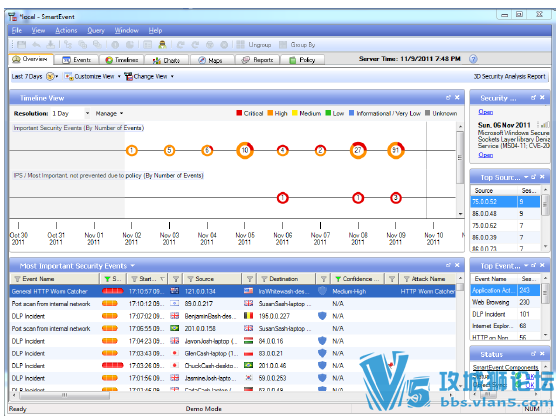Switch to the Maps tab
Screen dimensions: 559x416
click(211, 60)
